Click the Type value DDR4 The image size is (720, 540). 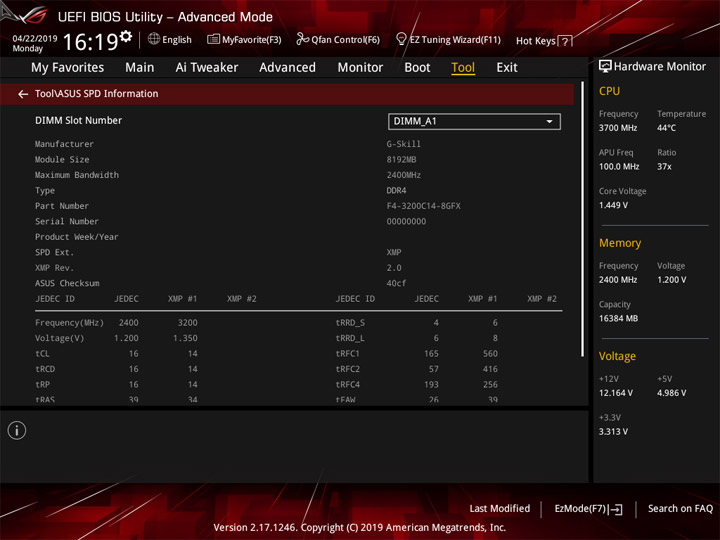click(x=396, y=191)
